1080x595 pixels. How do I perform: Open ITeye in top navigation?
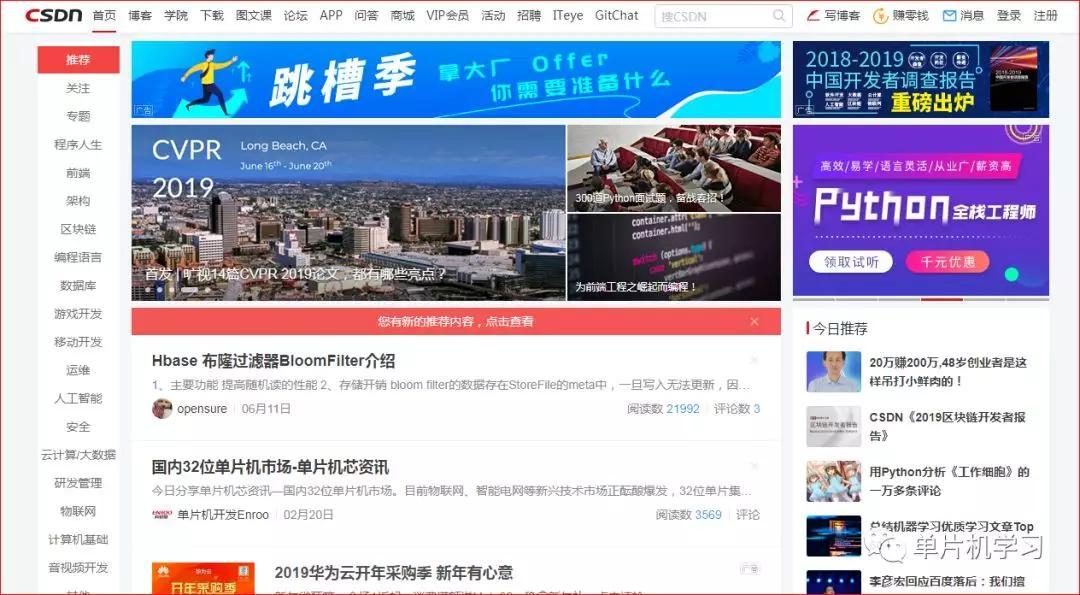[568, 15]
